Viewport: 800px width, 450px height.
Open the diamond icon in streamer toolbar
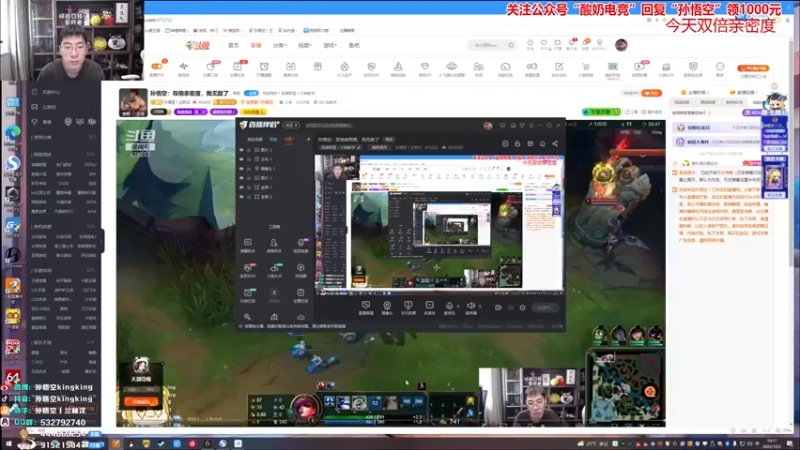tap(424, 66)
